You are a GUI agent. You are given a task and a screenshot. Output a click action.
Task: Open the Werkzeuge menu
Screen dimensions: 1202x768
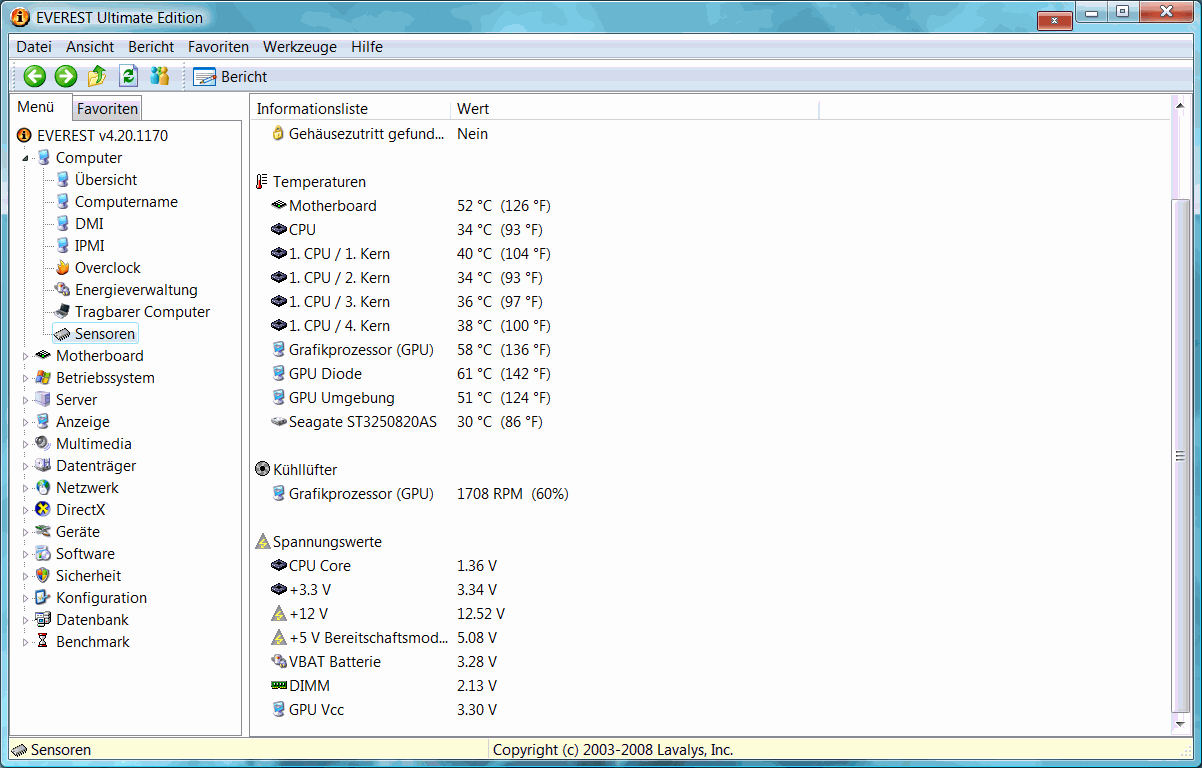click(x=300, y=47)
